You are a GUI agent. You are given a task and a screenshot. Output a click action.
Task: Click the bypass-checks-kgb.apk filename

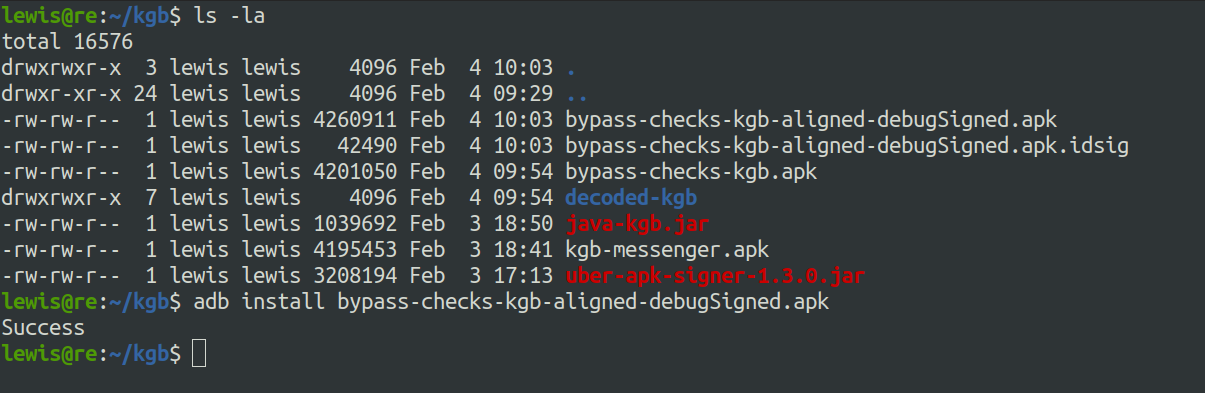tap(692, 172)
